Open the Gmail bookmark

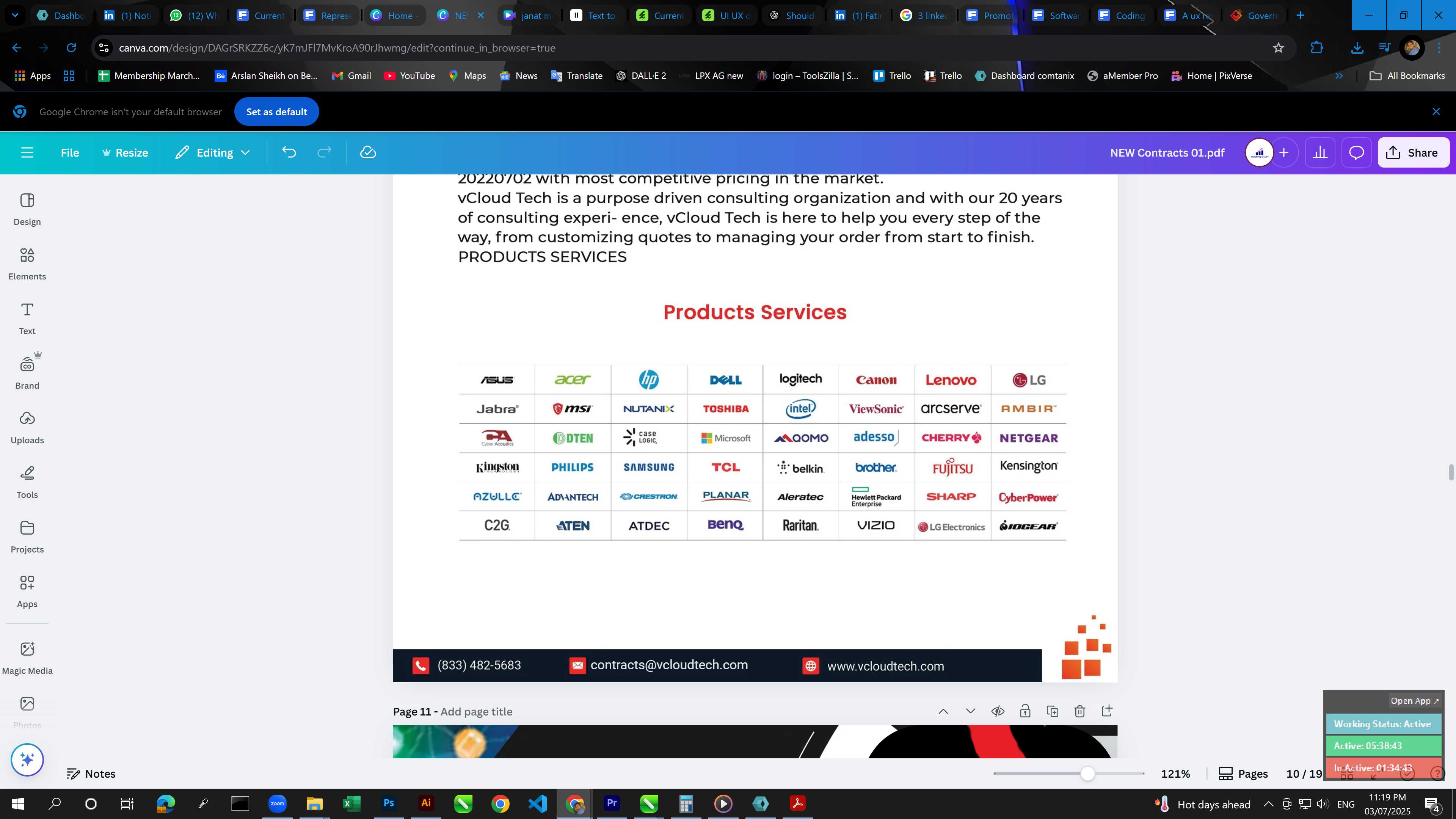click(351, 76)
